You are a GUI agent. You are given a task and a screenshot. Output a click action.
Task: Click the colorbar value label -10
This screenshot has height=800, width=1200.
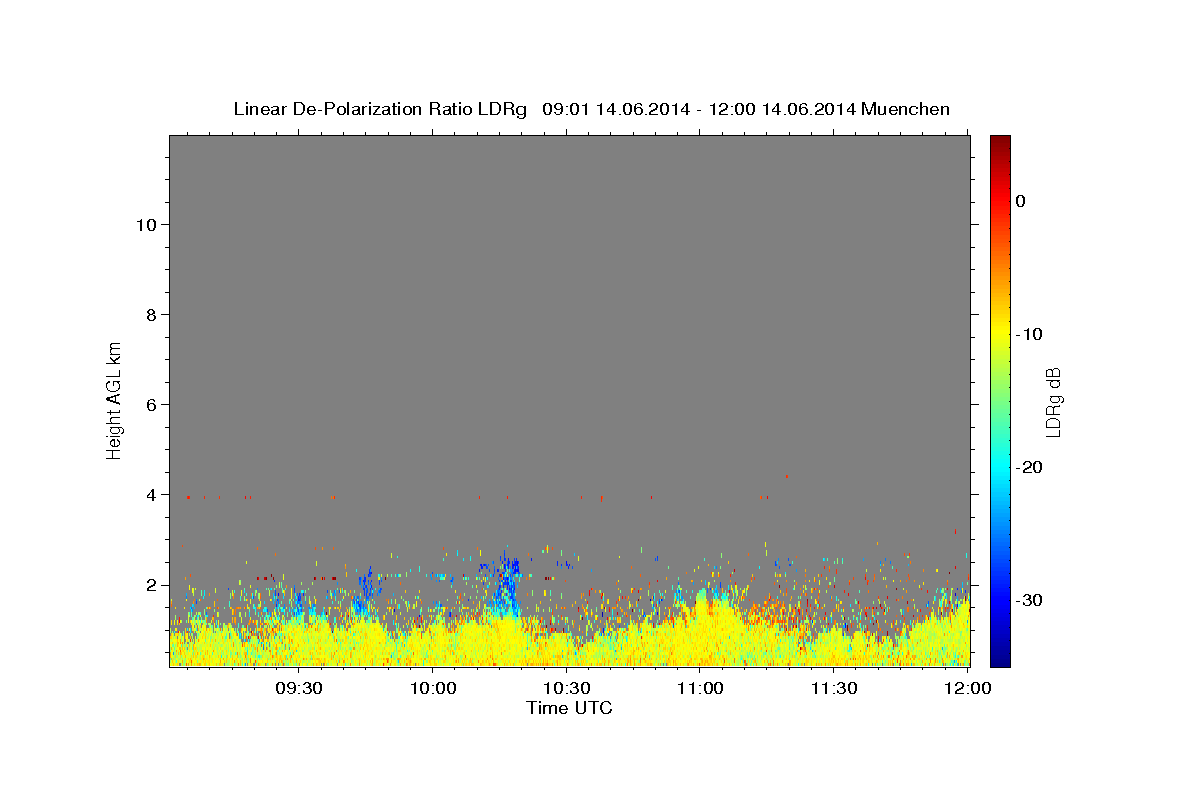pos(1030,334)
